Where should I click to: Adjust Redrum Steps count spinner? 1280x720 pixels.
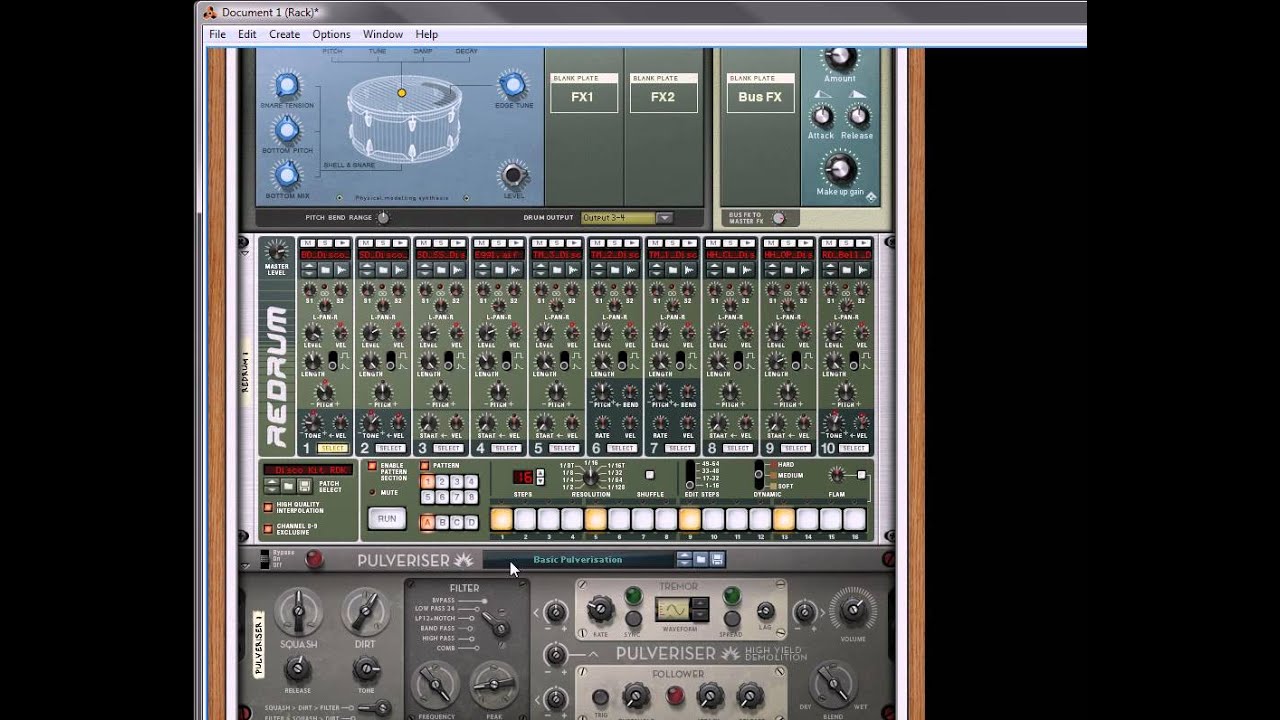click(540, 477)
